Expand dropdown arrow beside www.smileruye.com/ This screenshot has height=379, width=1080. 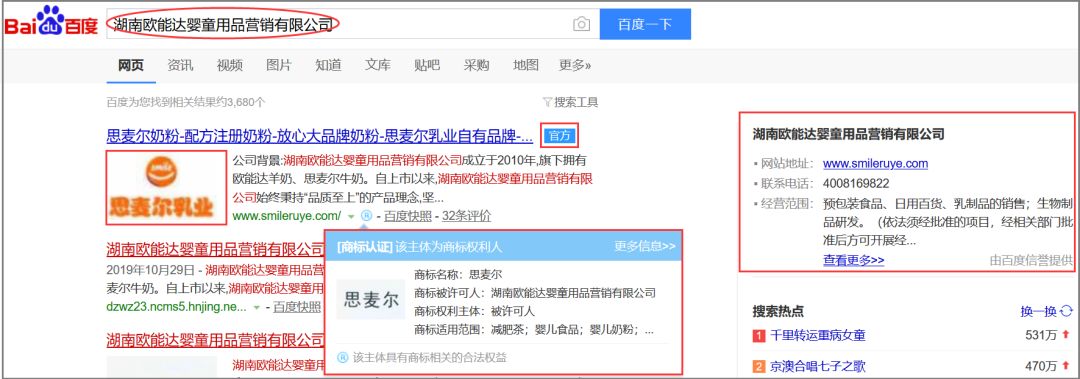(351, 216)
